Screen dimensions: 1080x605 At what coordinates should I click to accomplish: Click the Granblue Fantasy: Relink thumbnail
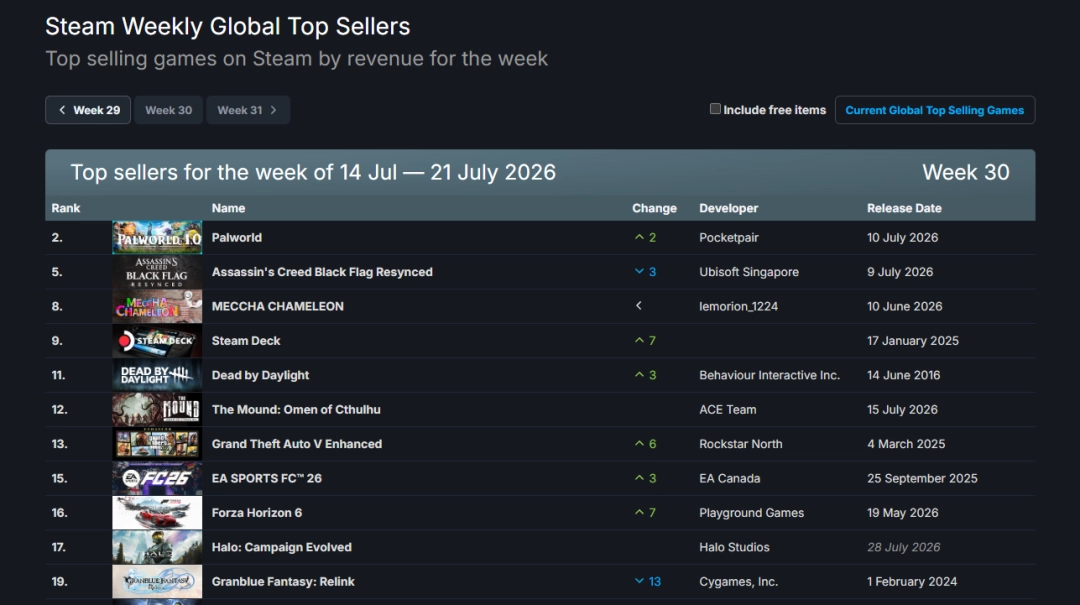tap(157, 582)
